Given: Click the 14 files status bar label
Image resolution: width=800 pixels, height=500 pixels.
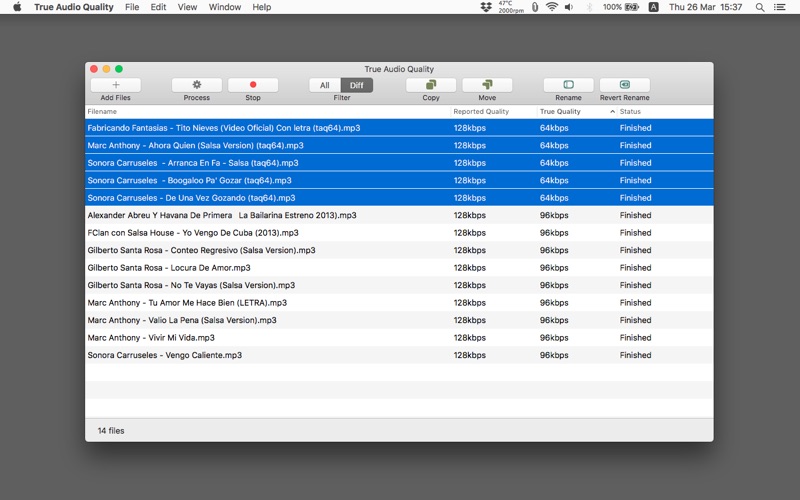Looking at the screenshot, I should click(111, 431).
